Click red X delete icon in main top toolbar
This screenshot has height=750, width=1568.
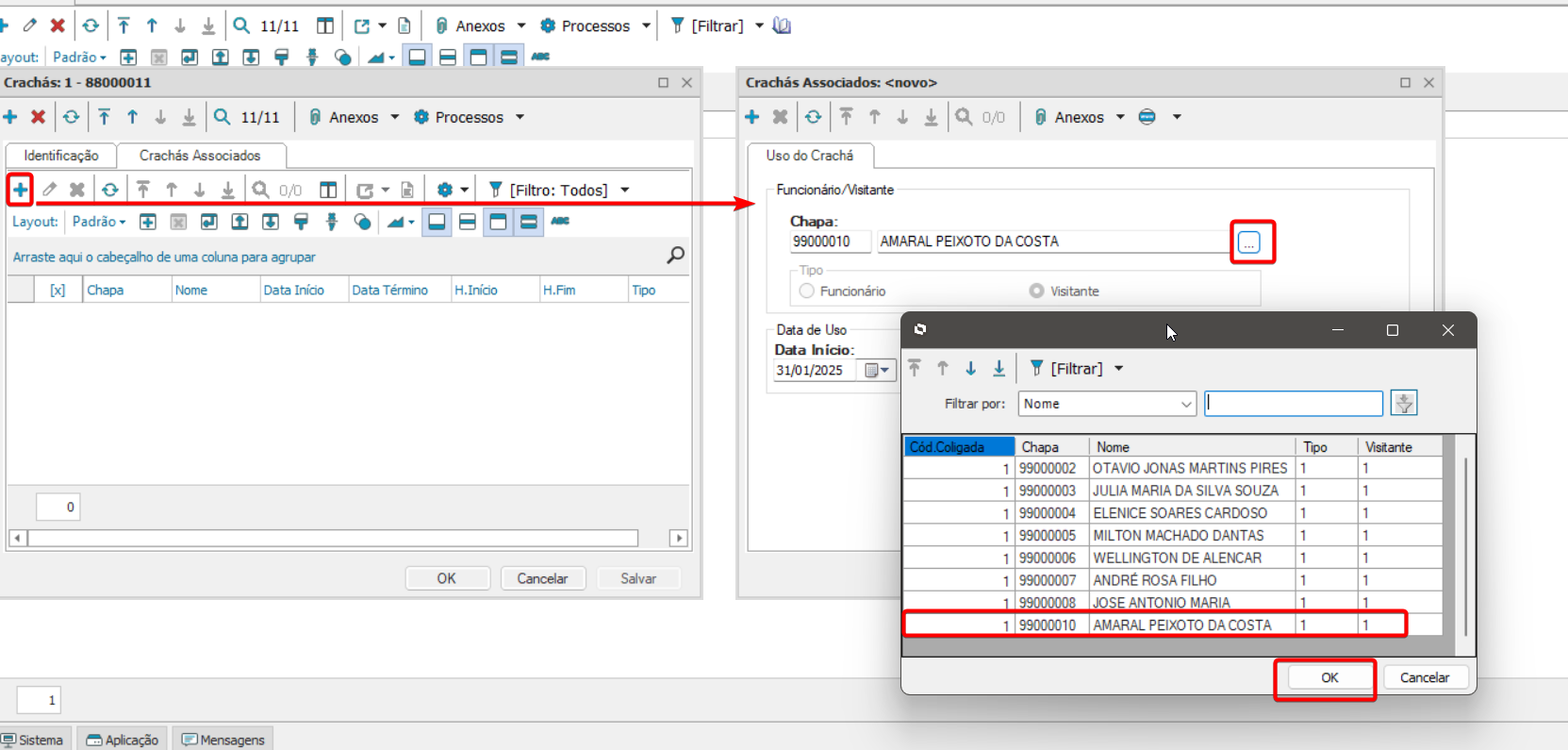[x=58, y=25]
